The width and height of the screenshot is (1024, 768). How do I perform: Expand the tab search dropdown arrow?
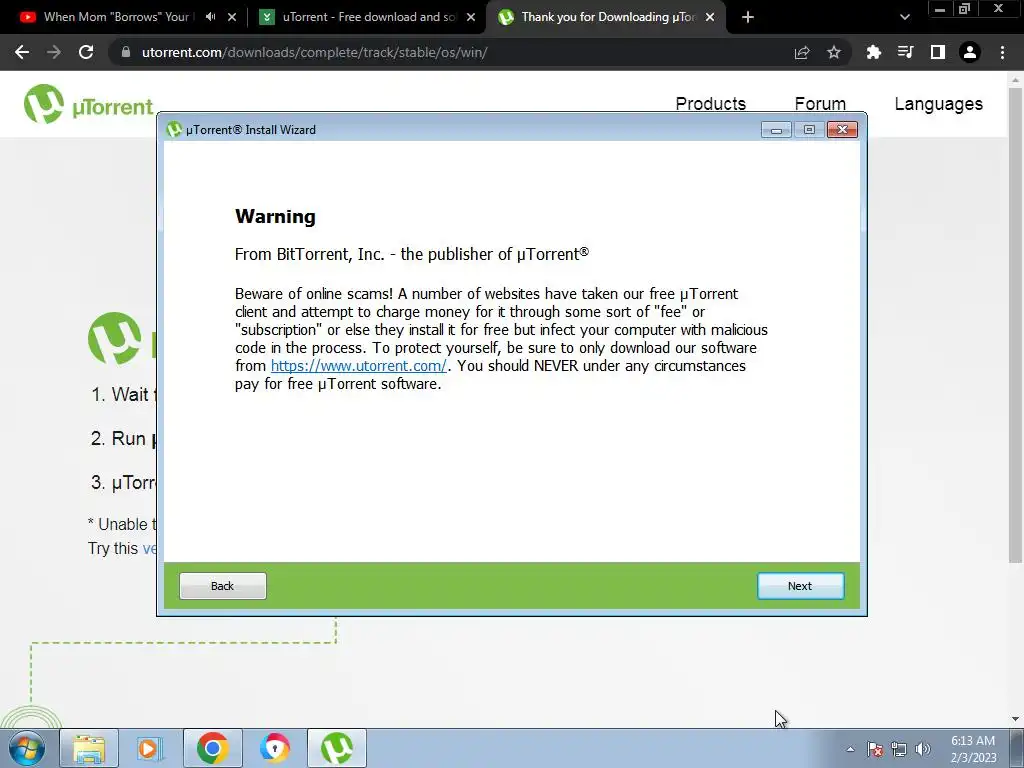[x=904, y=17]
